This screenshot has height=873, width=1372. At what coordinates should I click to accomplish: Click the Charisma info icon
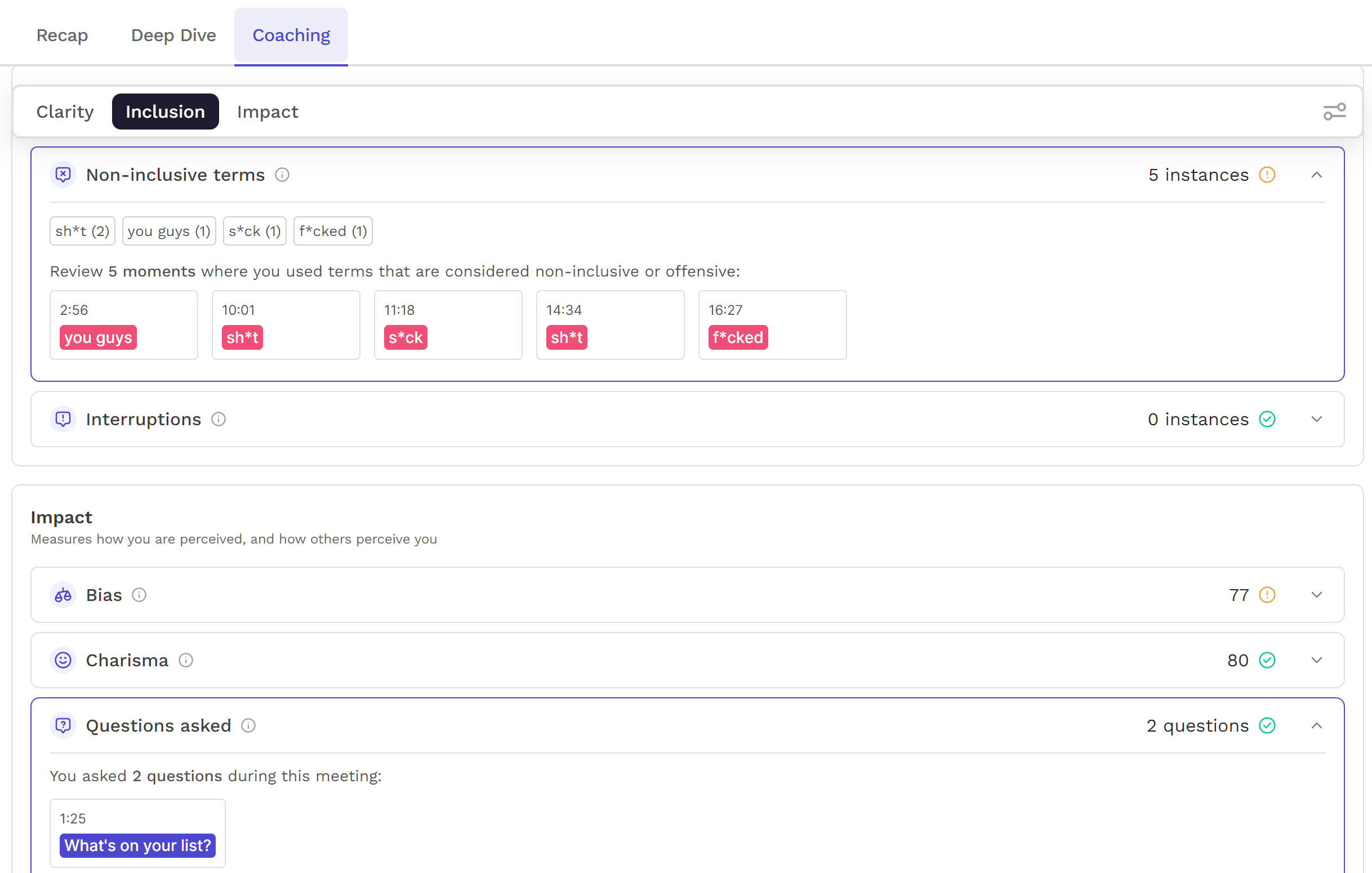186,661
